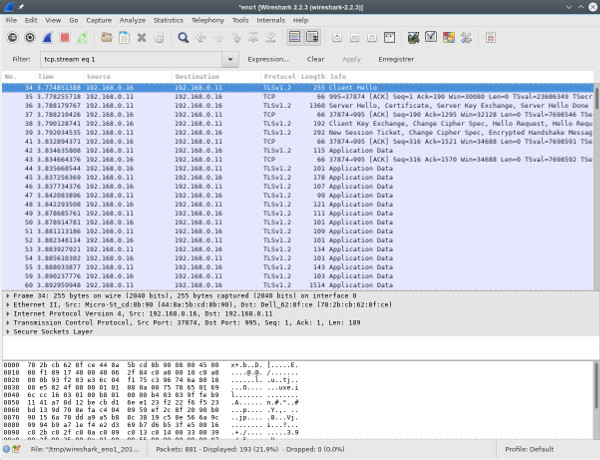Open the Analyze menu
Viewport: 600px width, 460px height.
pyautogui.click(x=134, y=19)
